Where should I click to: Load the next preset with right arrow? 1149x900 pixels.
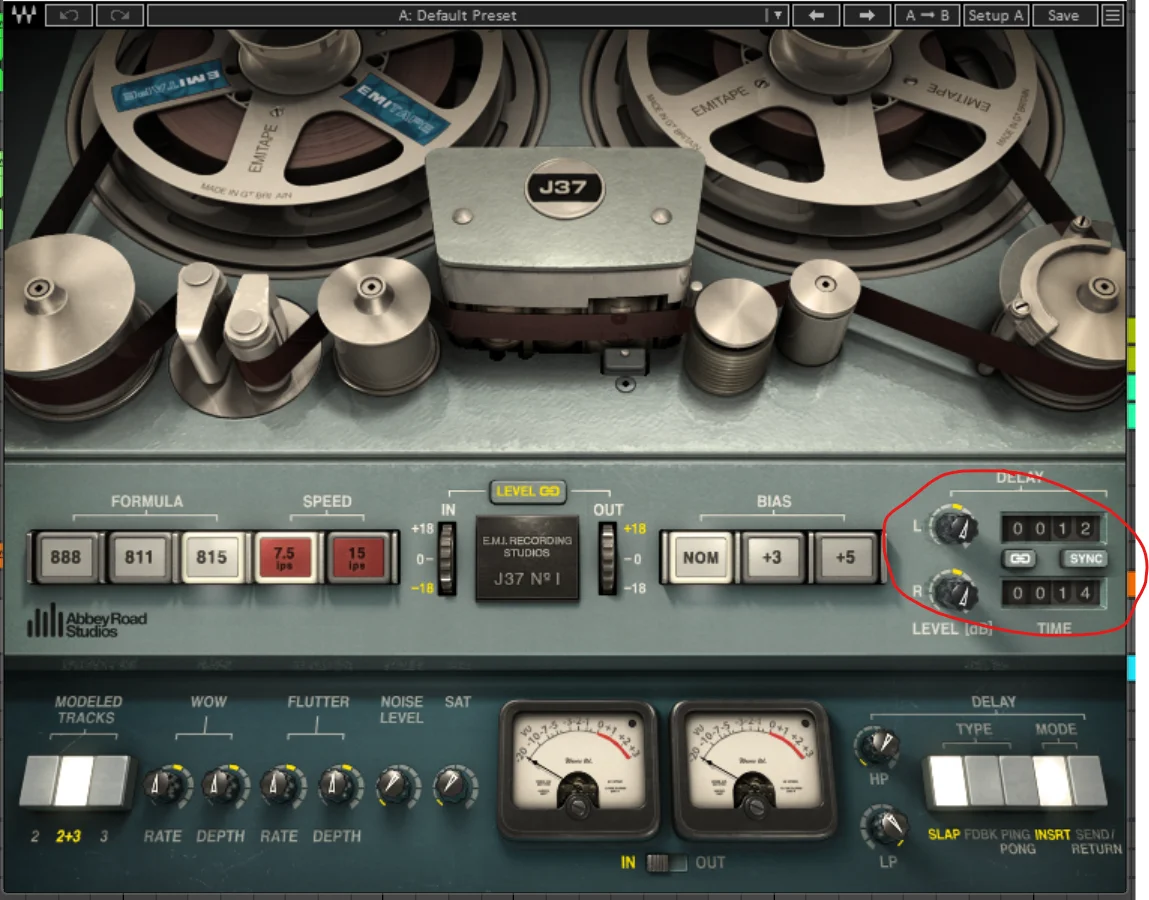(x=867, y=15)
